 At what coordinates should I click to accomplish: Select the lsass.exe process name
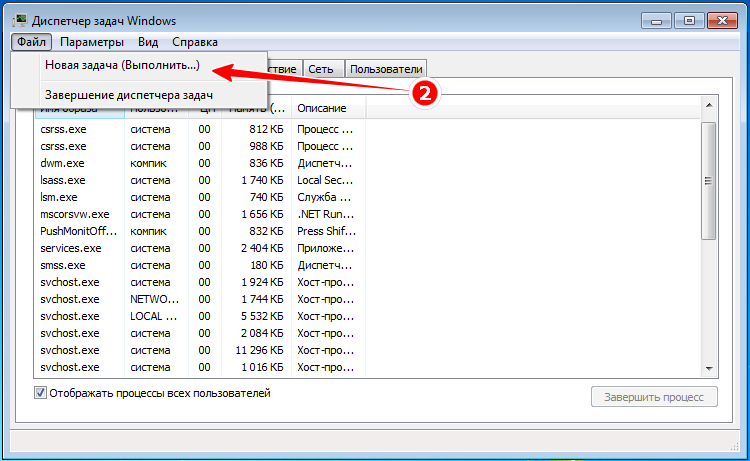[x=63, y=180]
